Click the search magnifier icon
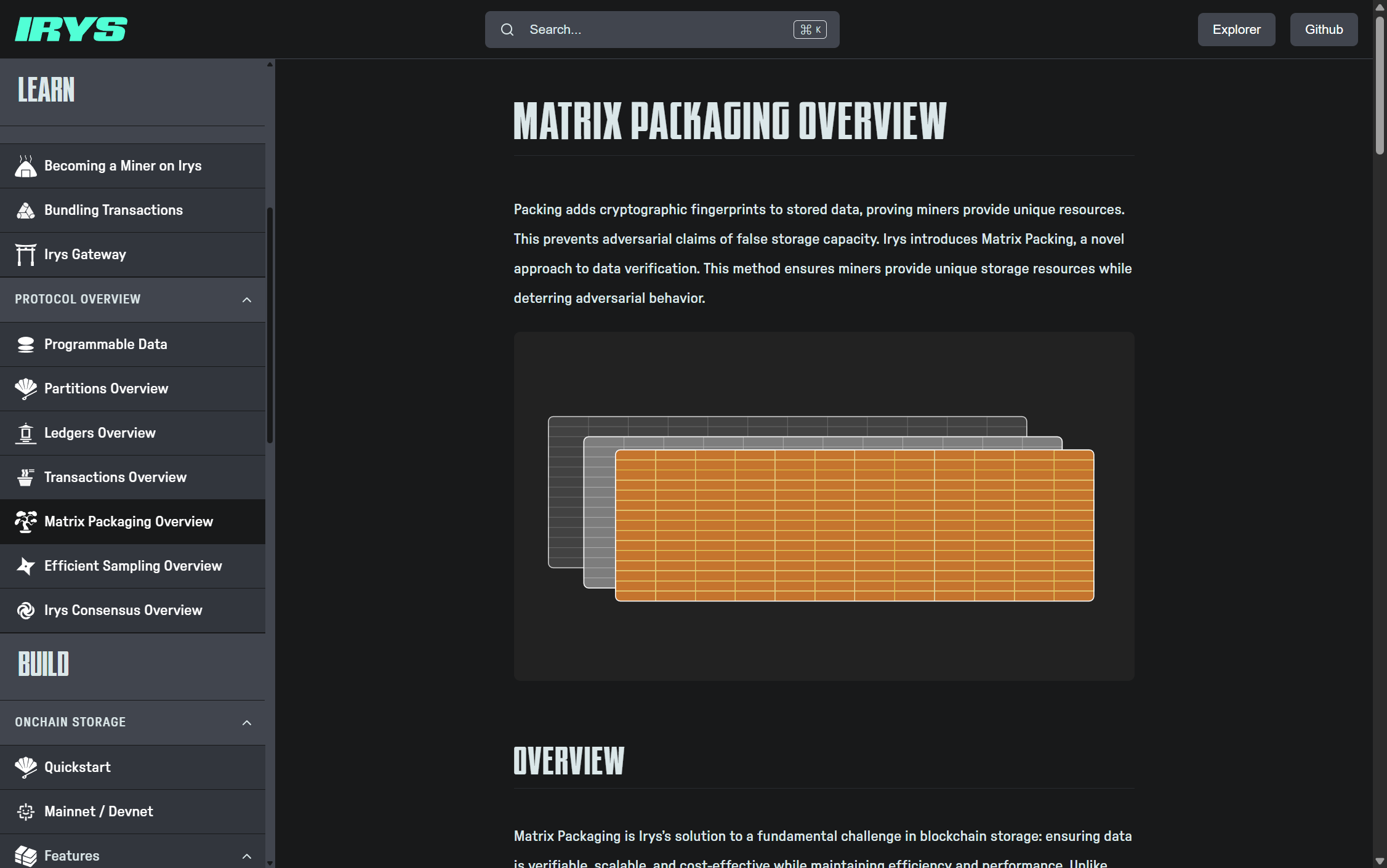 pyautogui.click(x=507, y=30)
